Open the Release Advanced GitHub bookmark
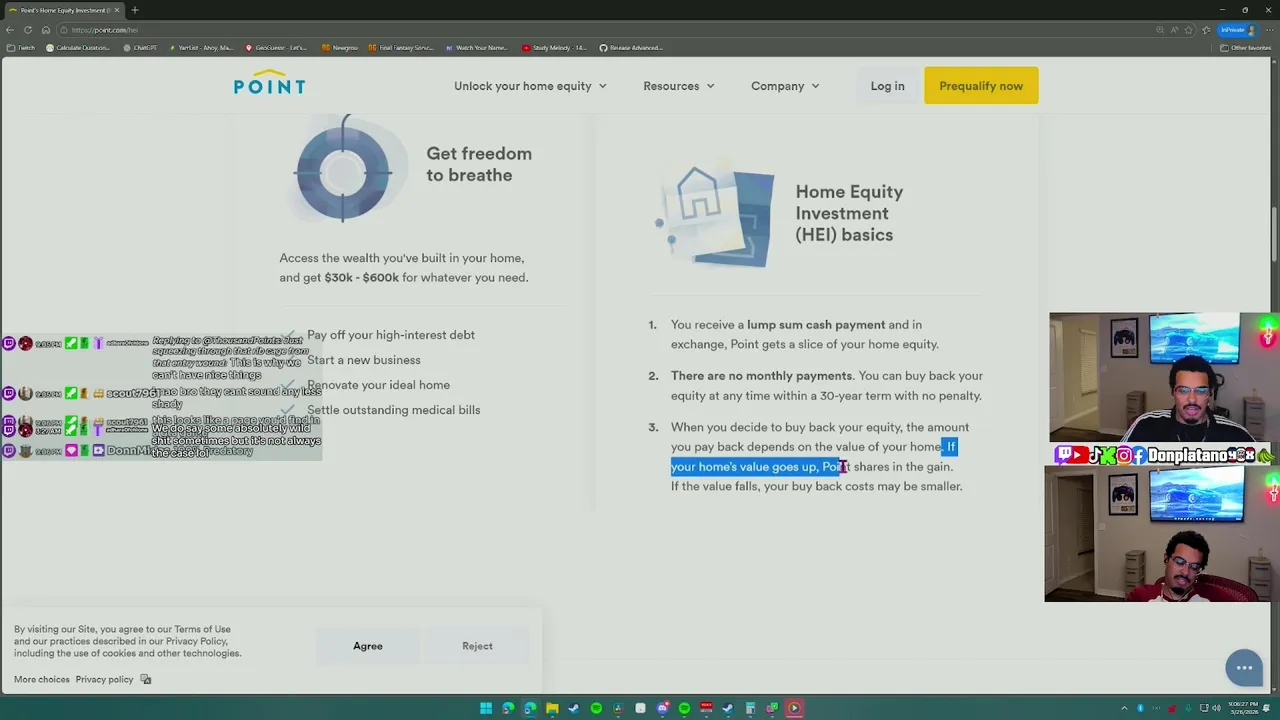 coord(631,48)
